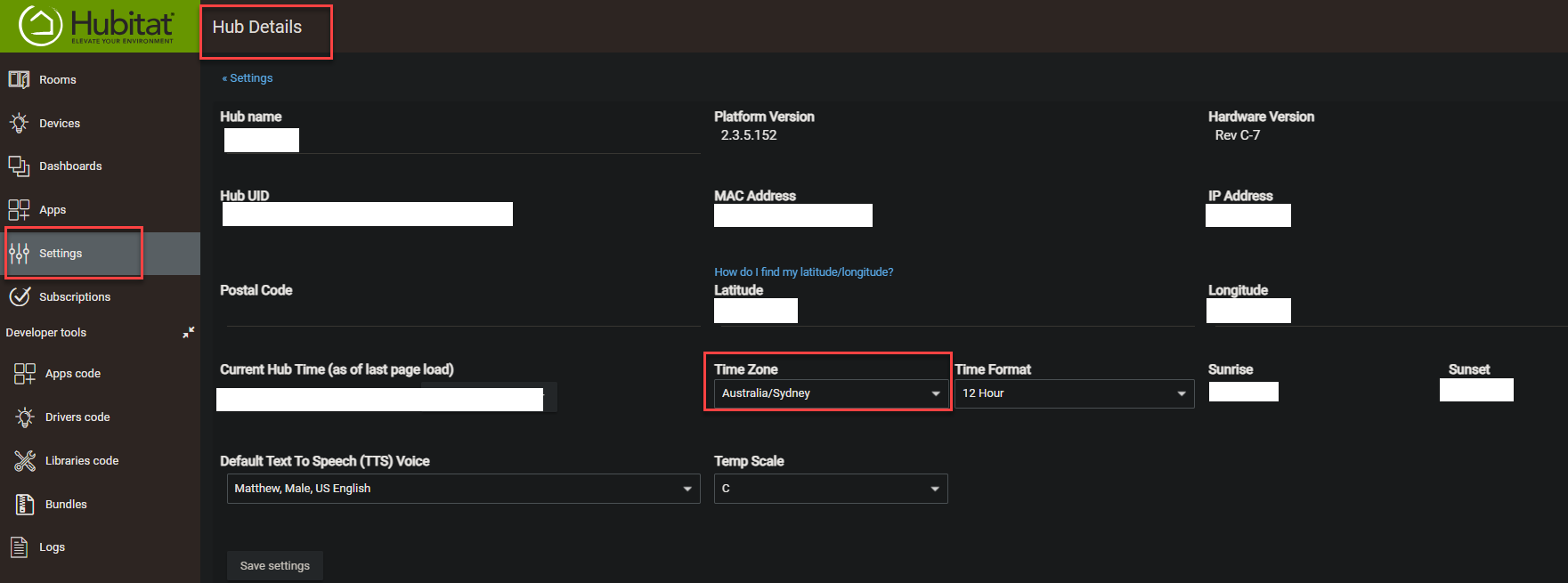Click the Logs document icon

coord(19,547)
